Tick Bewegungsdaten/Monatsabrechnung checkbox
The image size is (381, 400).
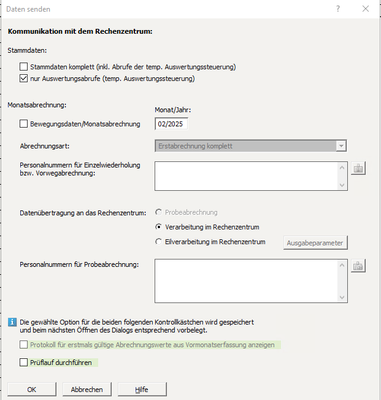point(23,124)
